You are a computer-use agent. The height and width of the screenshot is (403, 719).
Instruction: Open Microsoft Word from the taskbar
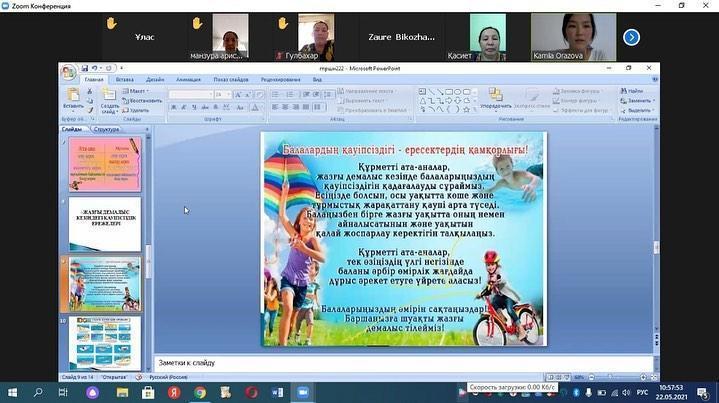pos(277,391)
